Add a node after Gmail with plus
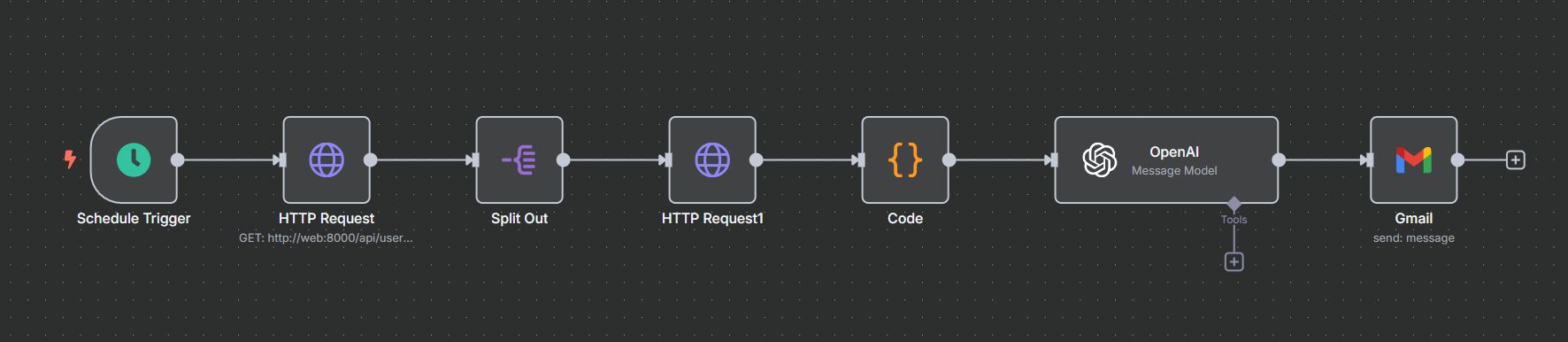The image size is (1568, 342). point(1516,160)
